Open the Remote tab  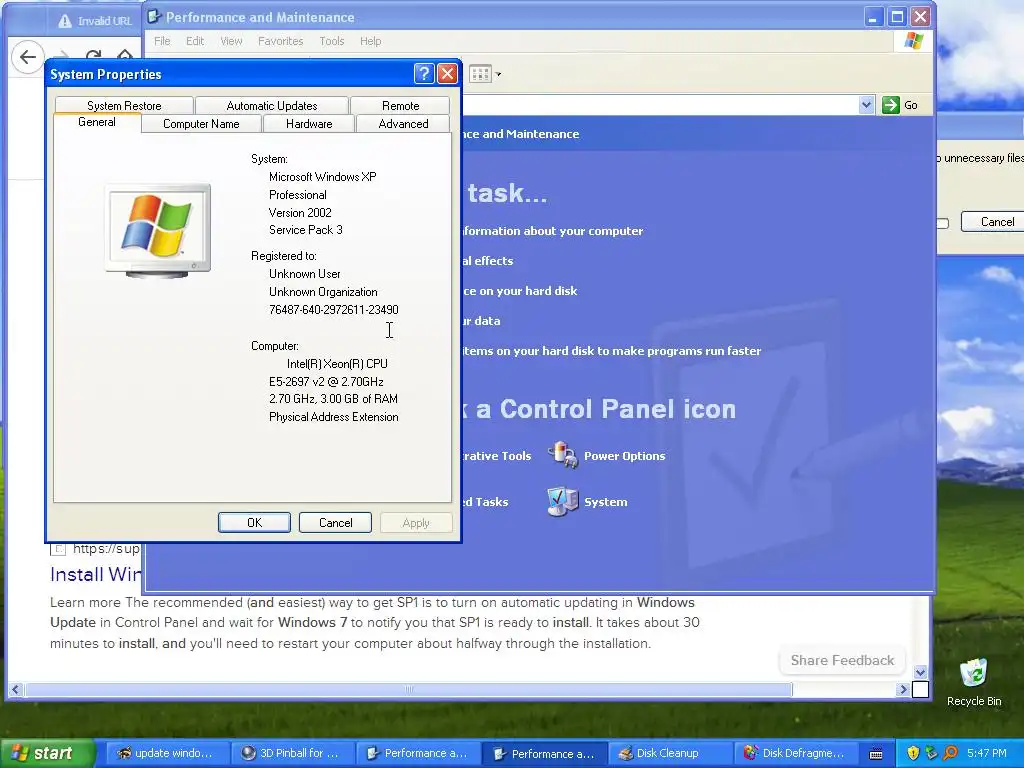[400, 105]
